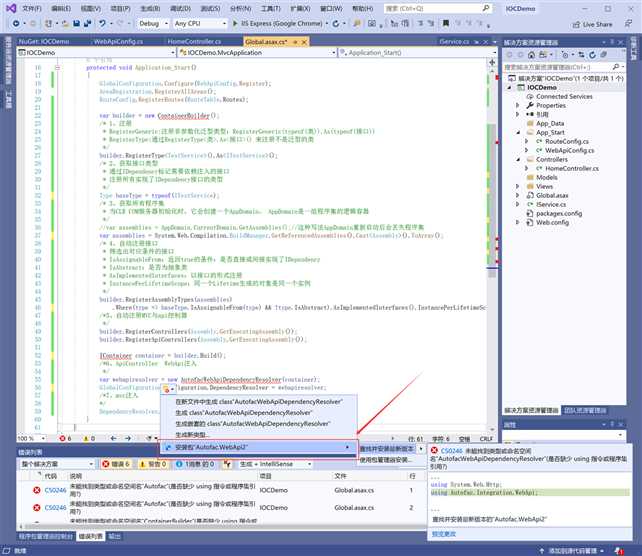Click the Undo toolbar icon
642x556 pixels.
click(x=102, y=24)
